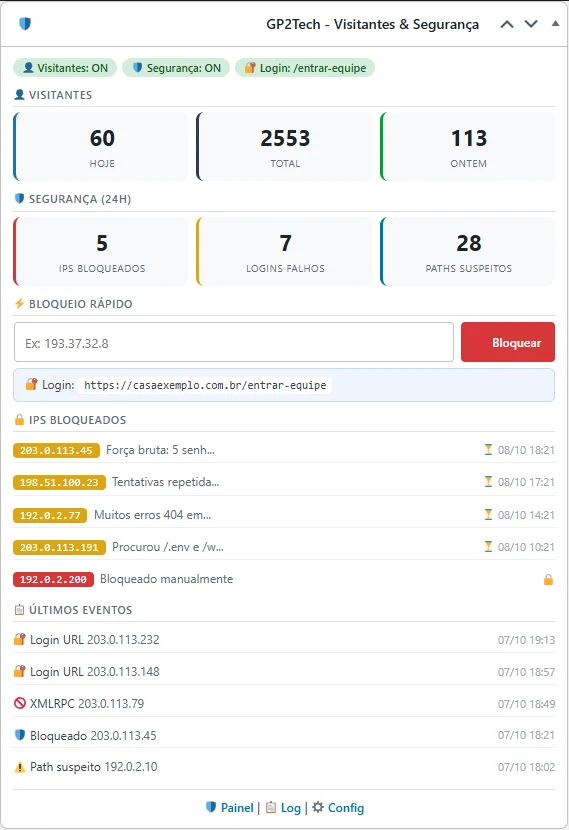Click hourglass icon next to 08/10 14:21

coord(488,514)
